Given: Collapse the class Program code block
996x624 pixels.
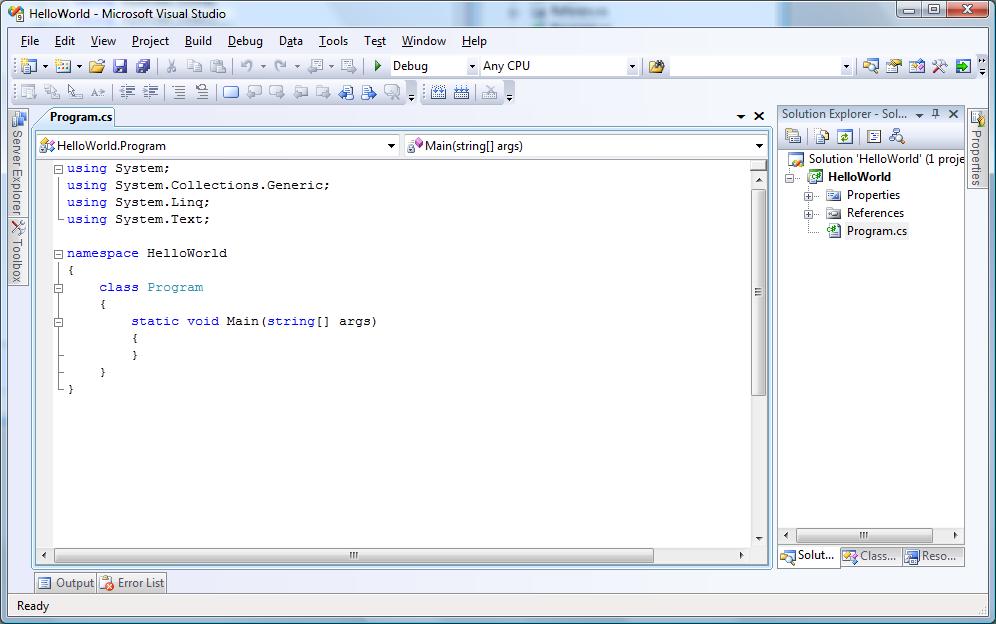Looking at the screenshot, I should [58, 288].
